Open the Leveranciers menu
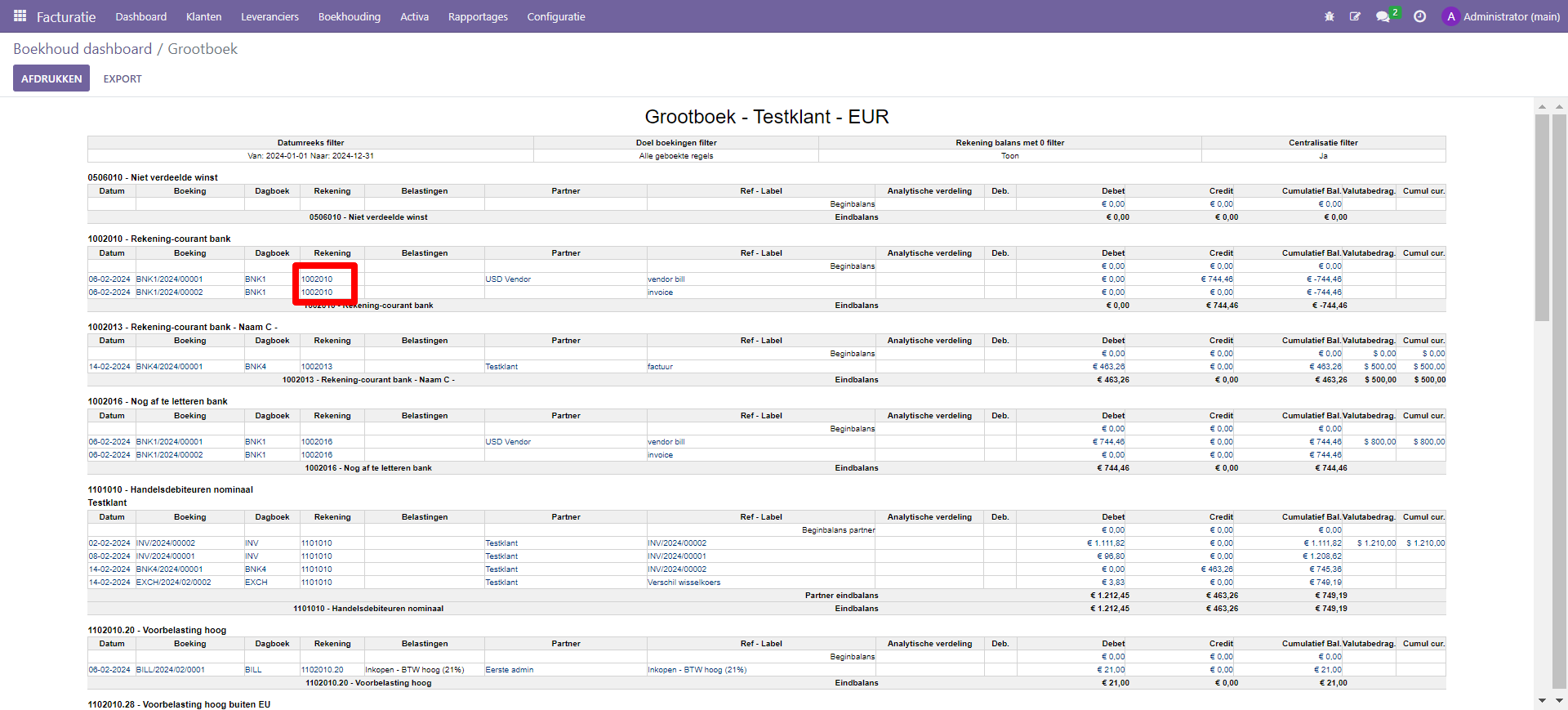 tap(269, 16)
